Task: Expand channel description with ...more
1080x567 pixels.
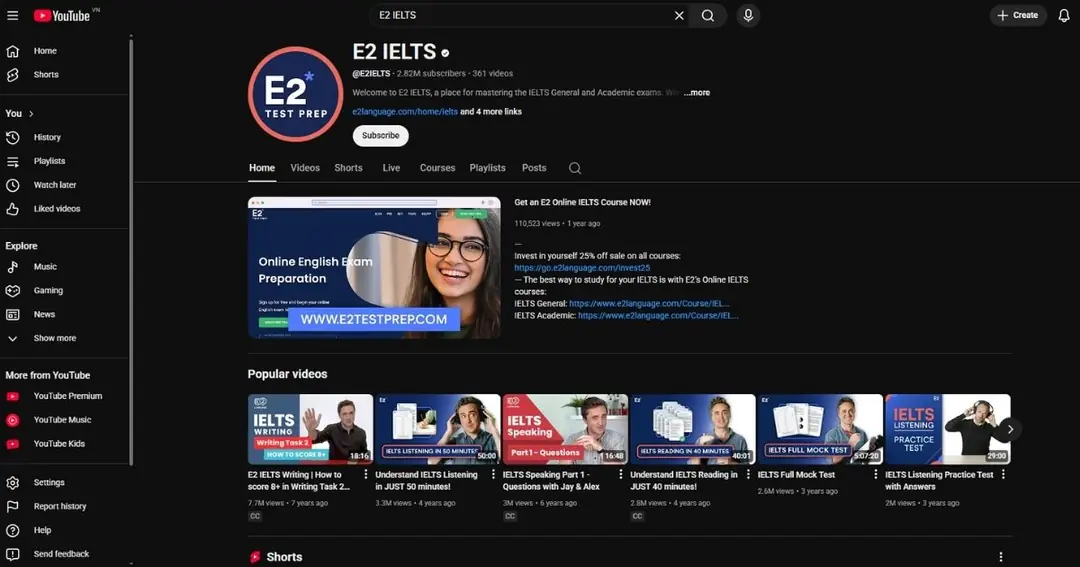Action: tap(696, 92)
